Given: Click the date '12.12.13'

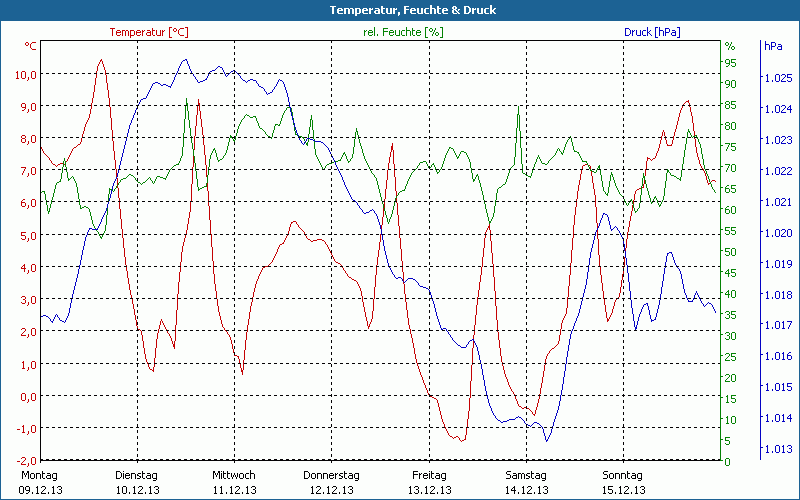Looking at the screenshot, I should coord(332,490).
